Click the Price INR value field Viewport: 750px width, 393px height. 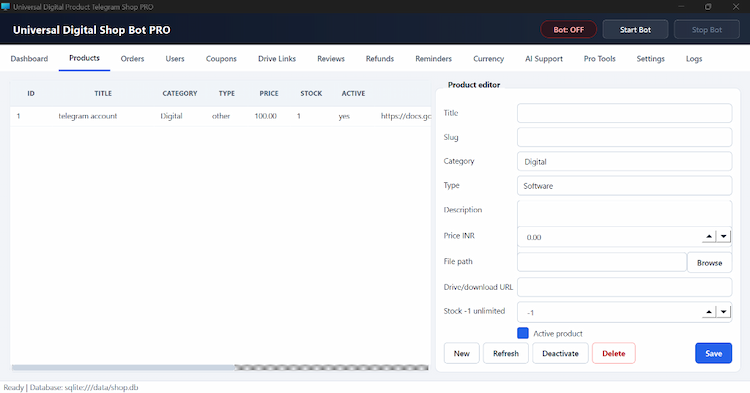609,237
